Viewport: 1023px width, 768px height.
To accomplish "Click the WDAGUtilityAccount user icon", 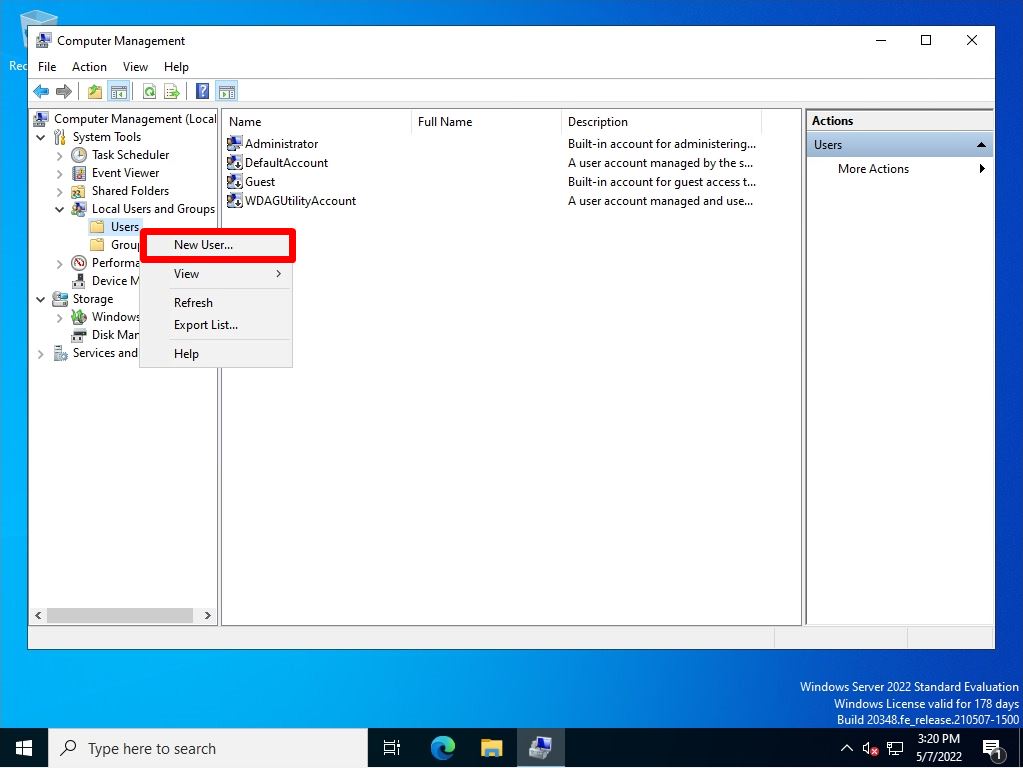I will coord(234,200).
